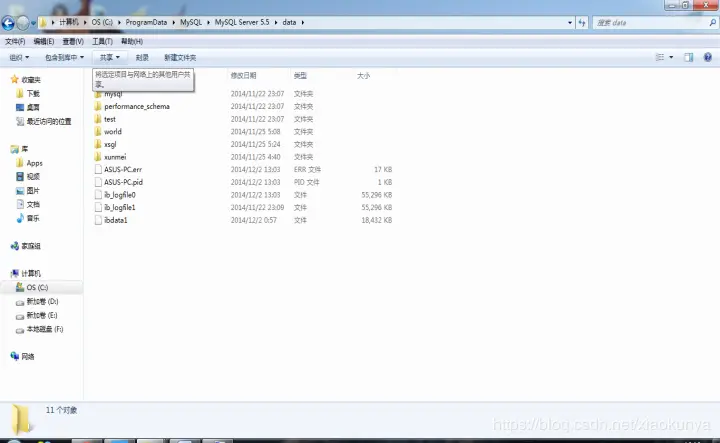
Task: Open the 文件(F) menu
Action: [x=15, y=41]
